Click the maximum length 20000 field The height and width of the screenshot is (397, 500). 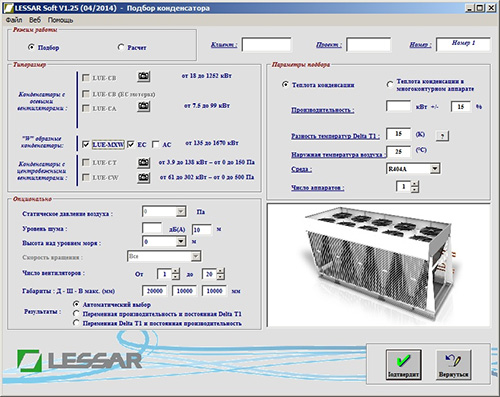pos(155,291)
